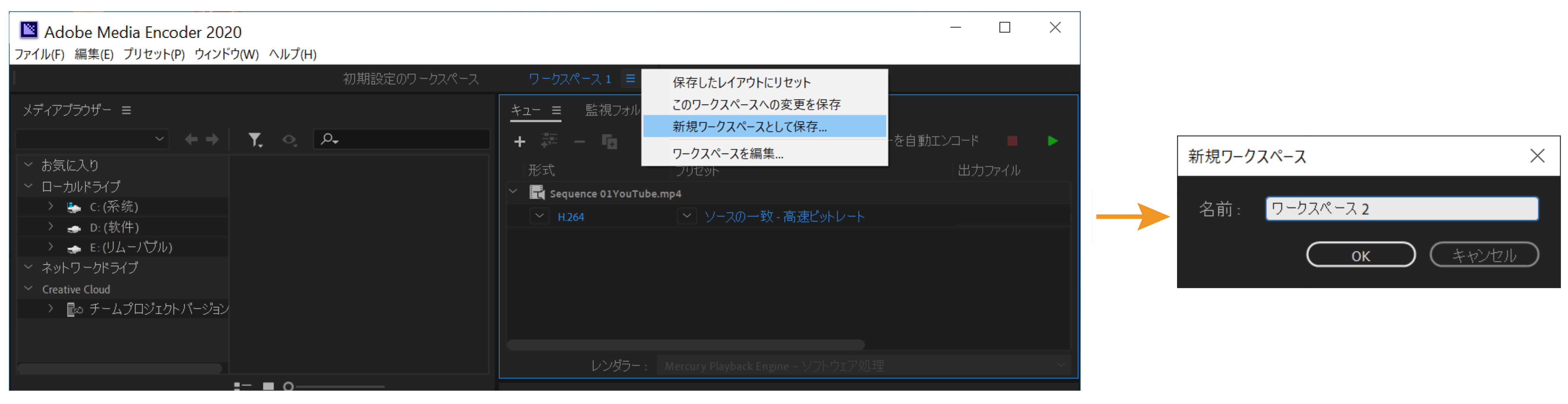Viewport: 1568px width, 404px height.
Task: Start the queue with green play button
Action: pyautogui.click(x=1052, y=141)
